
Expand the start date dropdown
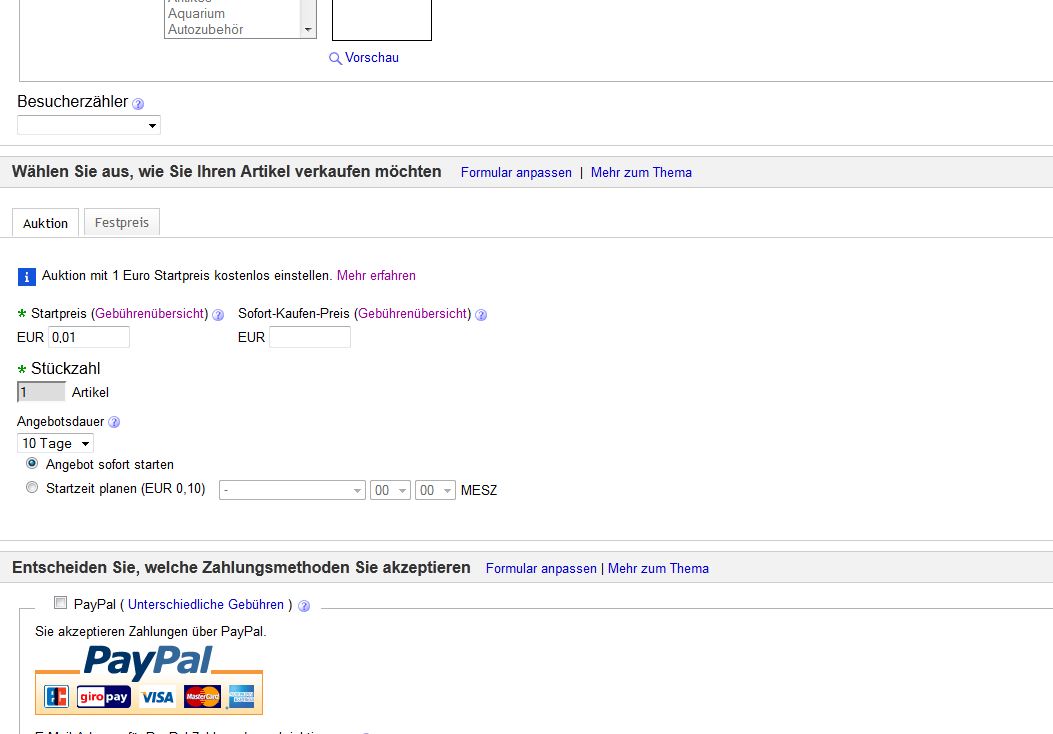click(x=292, y=490)
